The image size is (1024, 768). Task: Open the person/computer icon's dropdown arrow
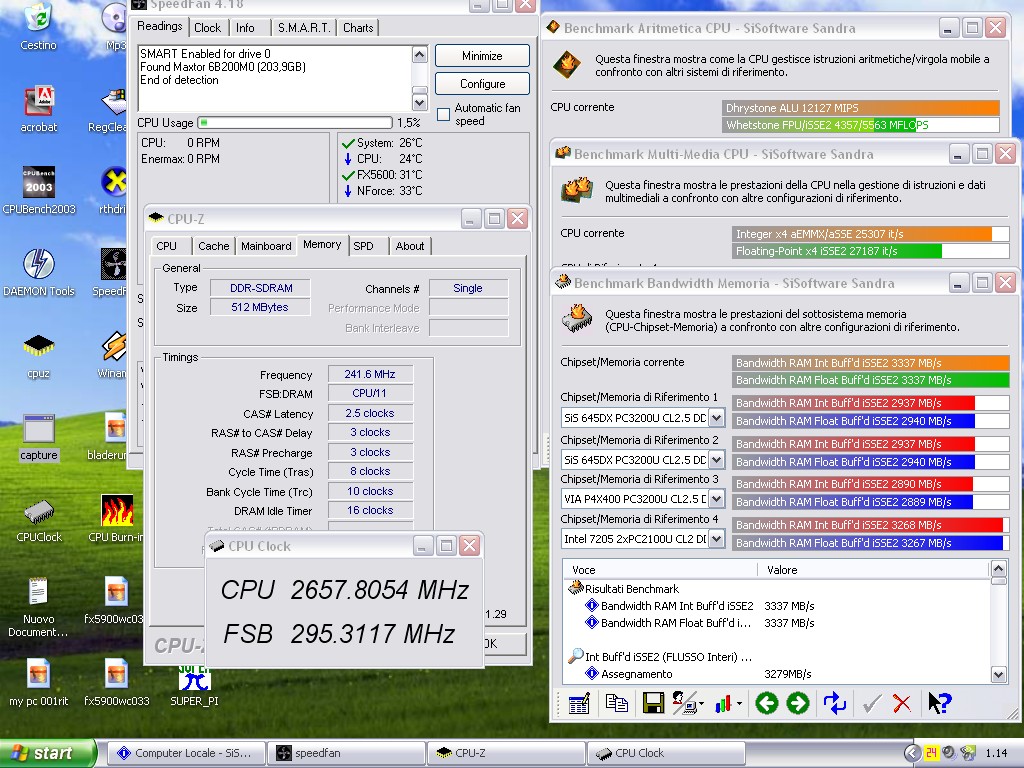(701, 704)
